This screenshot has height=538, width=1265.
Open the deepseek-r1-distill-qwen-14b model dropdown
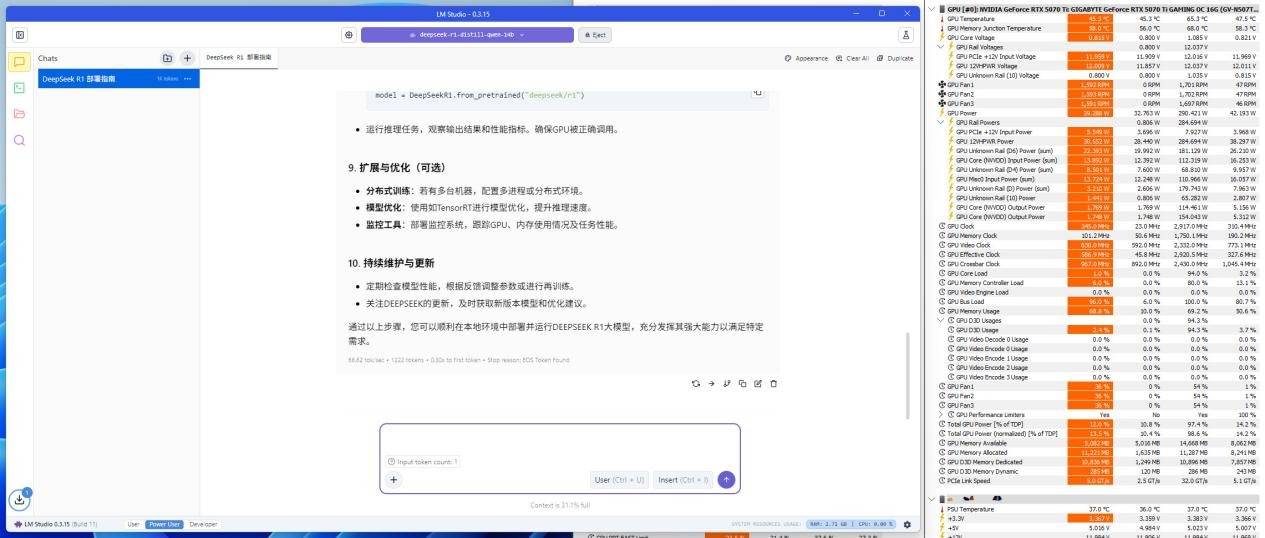466,34
